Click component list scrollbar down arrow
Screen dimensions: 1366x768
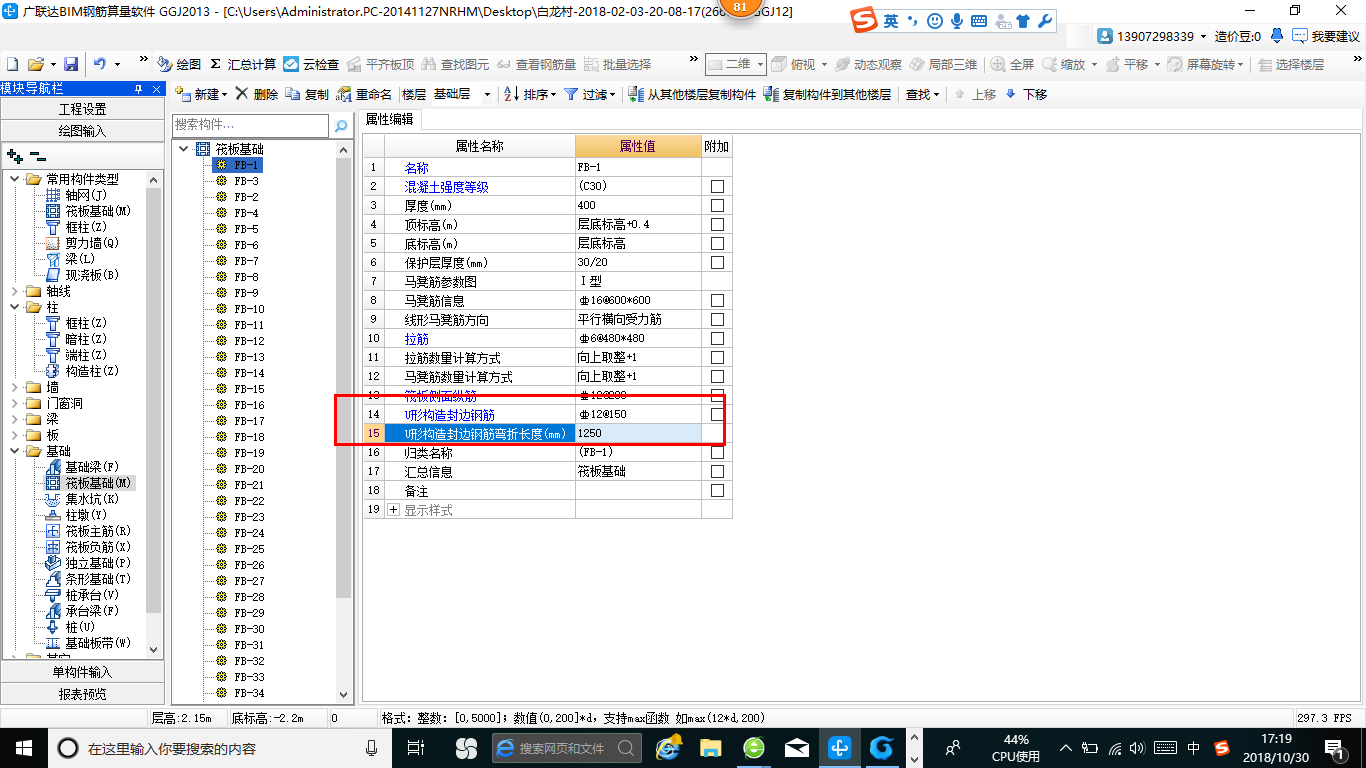tap(345, 694)
